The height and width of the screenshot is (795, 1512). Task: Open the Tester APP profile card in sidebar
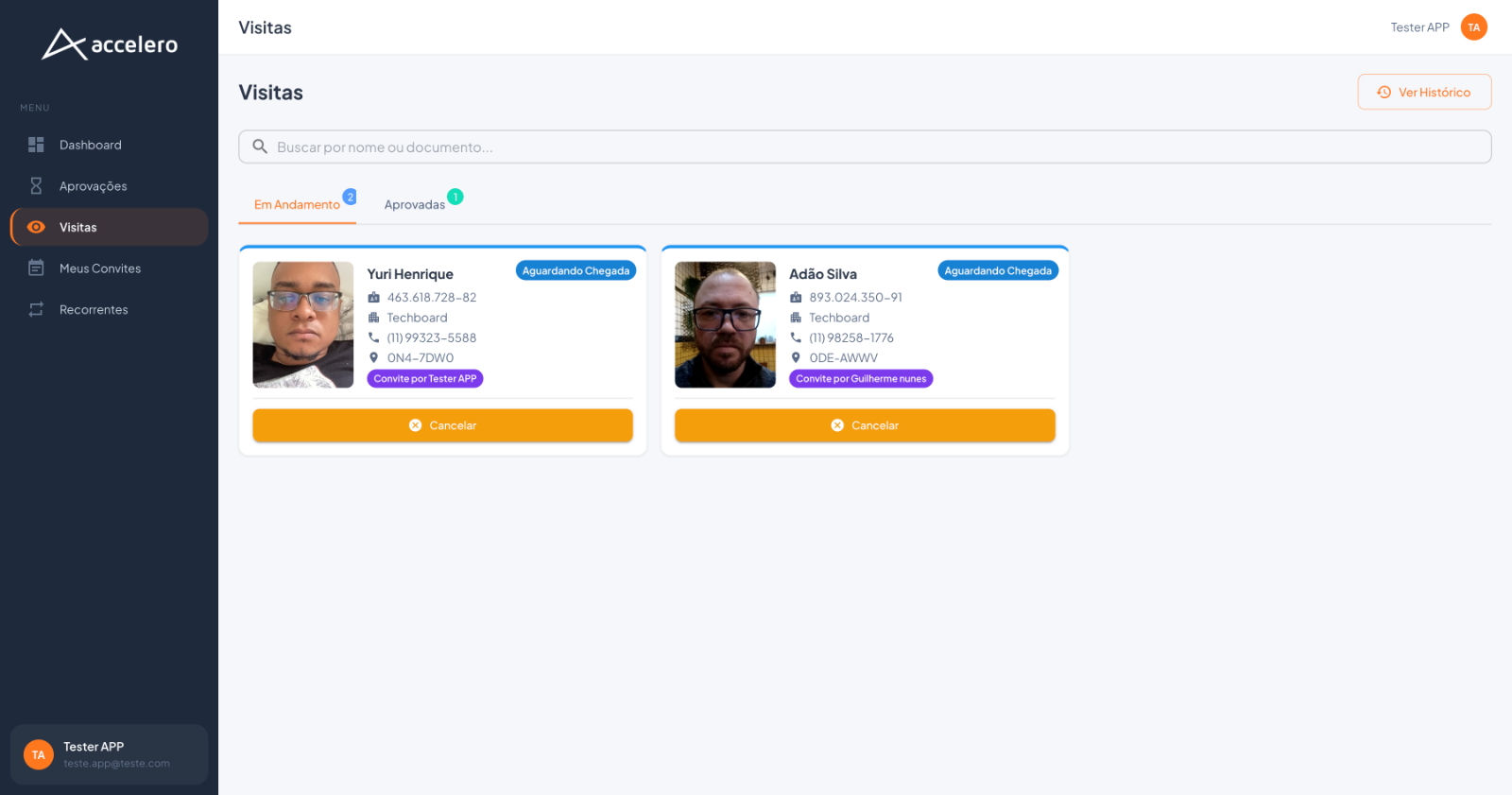[x=109, y=754]
